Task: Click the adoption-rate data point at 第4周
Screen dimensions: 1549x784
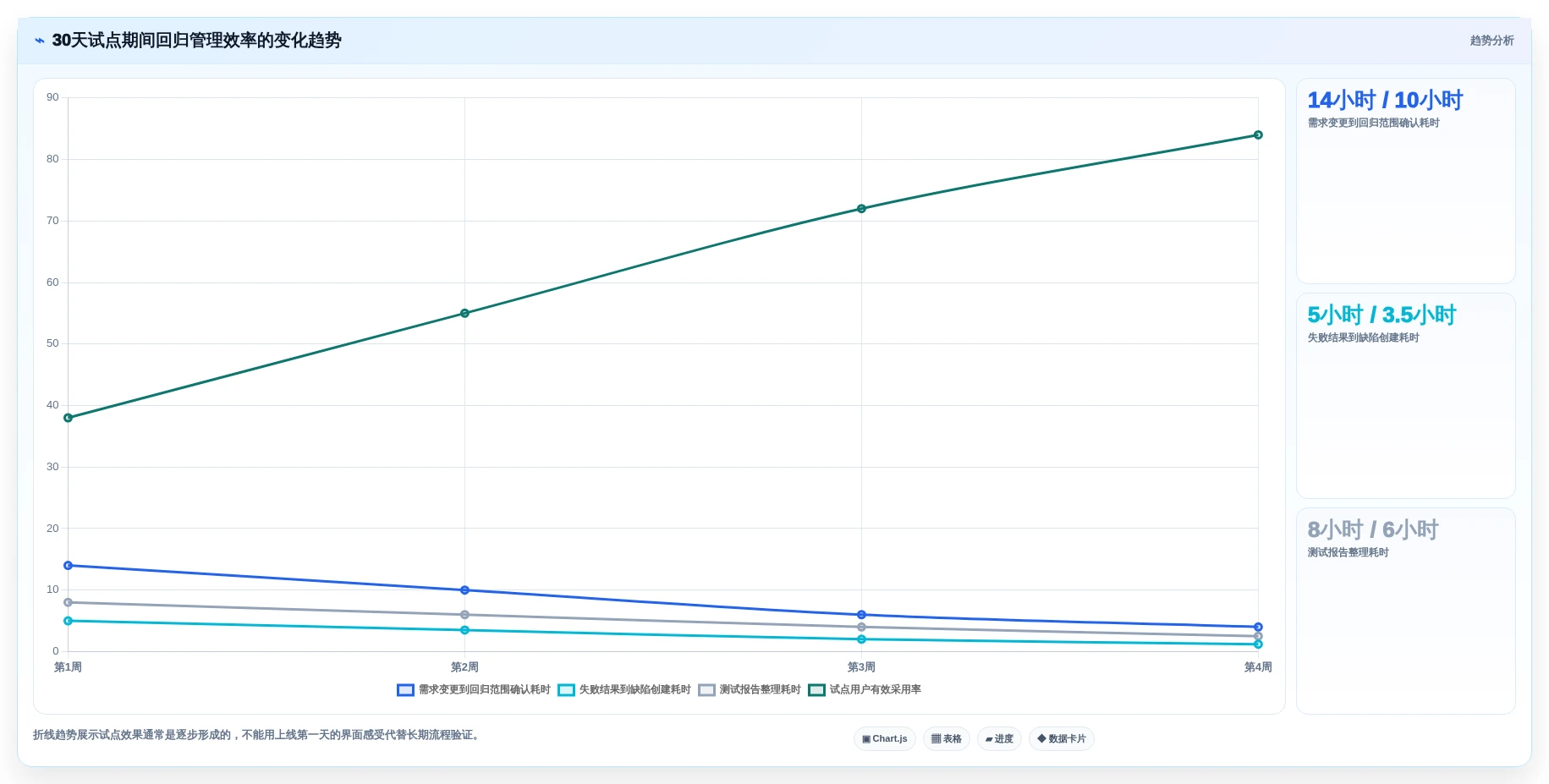Action: click(x=1258, y=135)
